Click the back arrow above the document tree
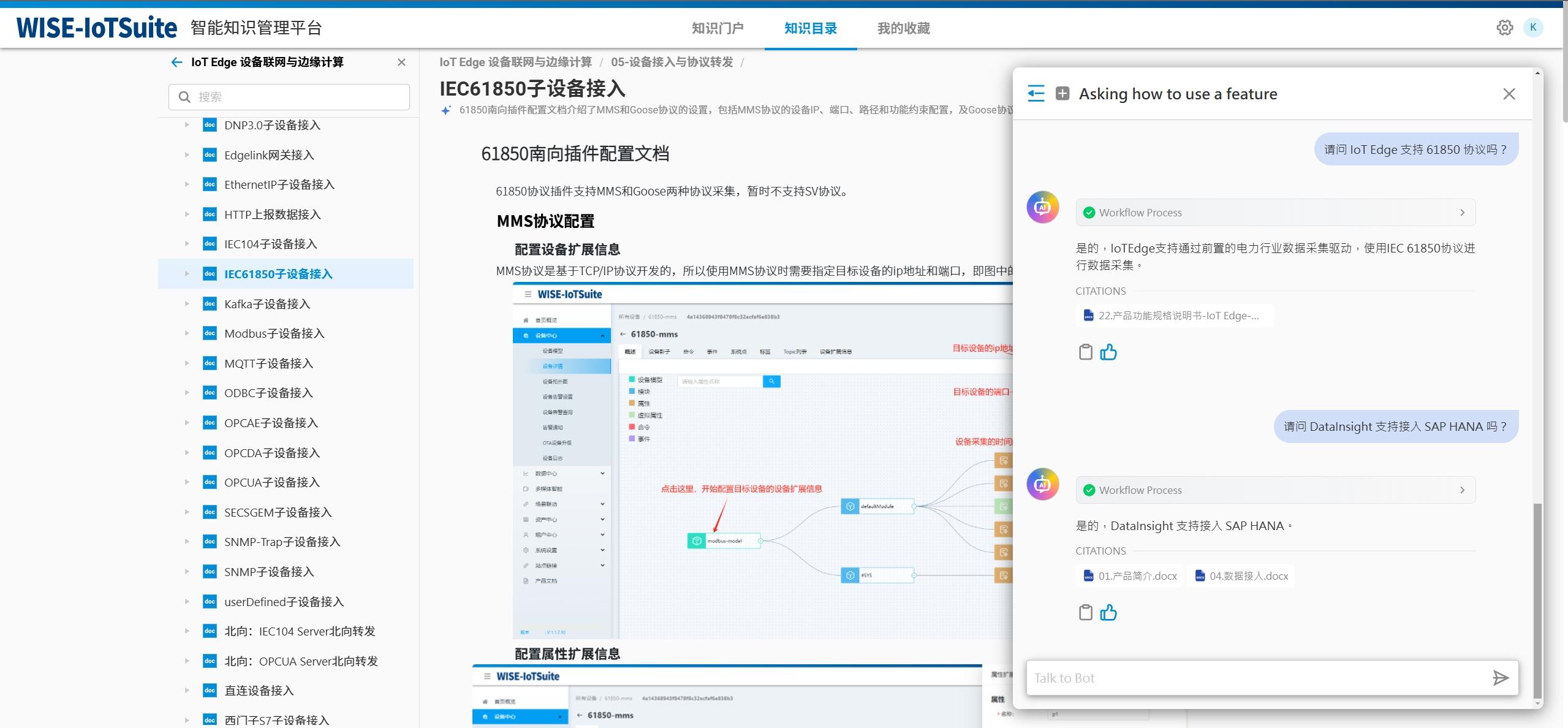This screenshot has width=1568, height=728. (176, 62)
